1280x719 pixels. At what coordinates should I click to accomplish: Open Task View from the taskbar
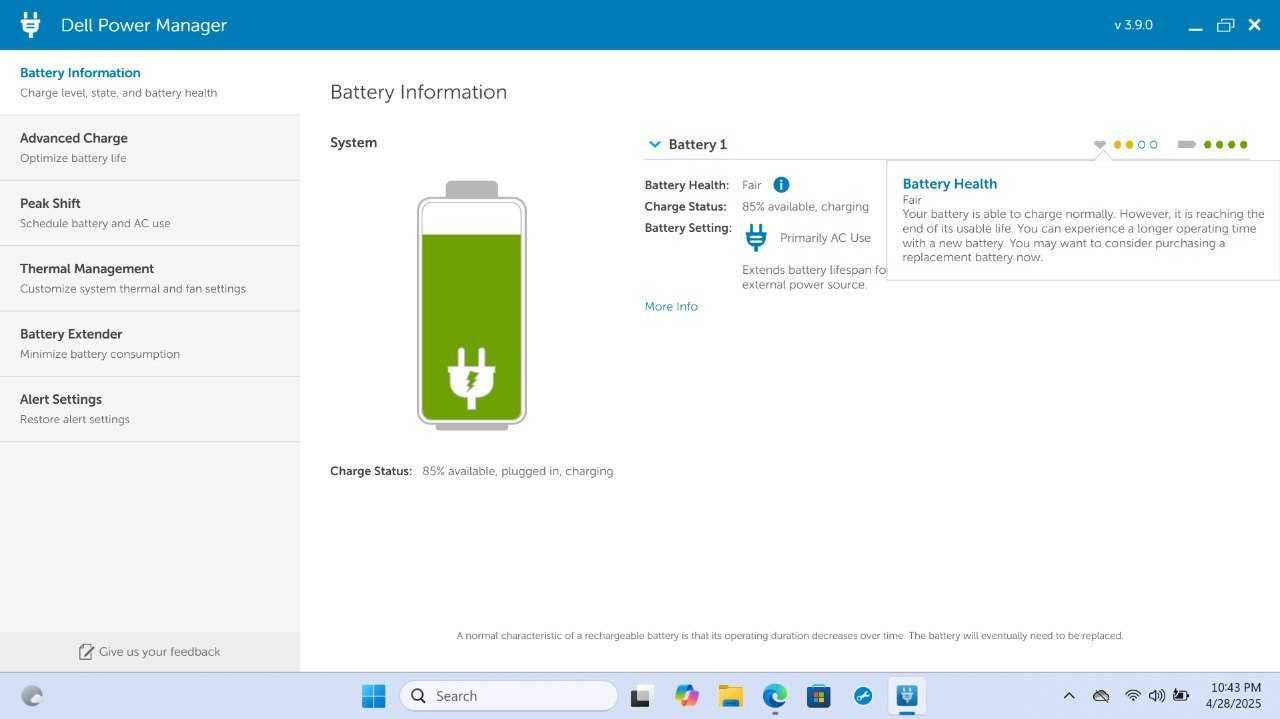pyautogui.click(x=642, y=696)
